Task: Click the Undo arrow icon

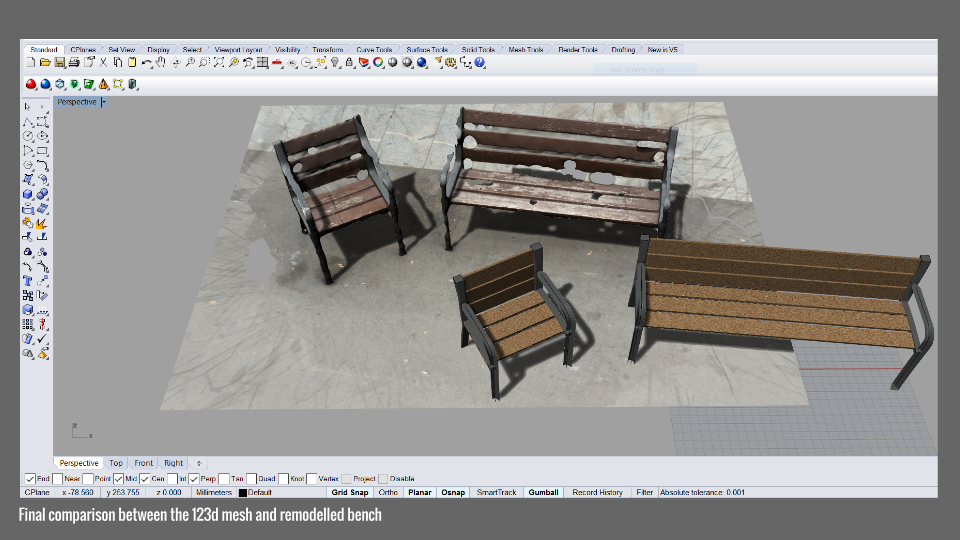Action: [x=147, y=63]
